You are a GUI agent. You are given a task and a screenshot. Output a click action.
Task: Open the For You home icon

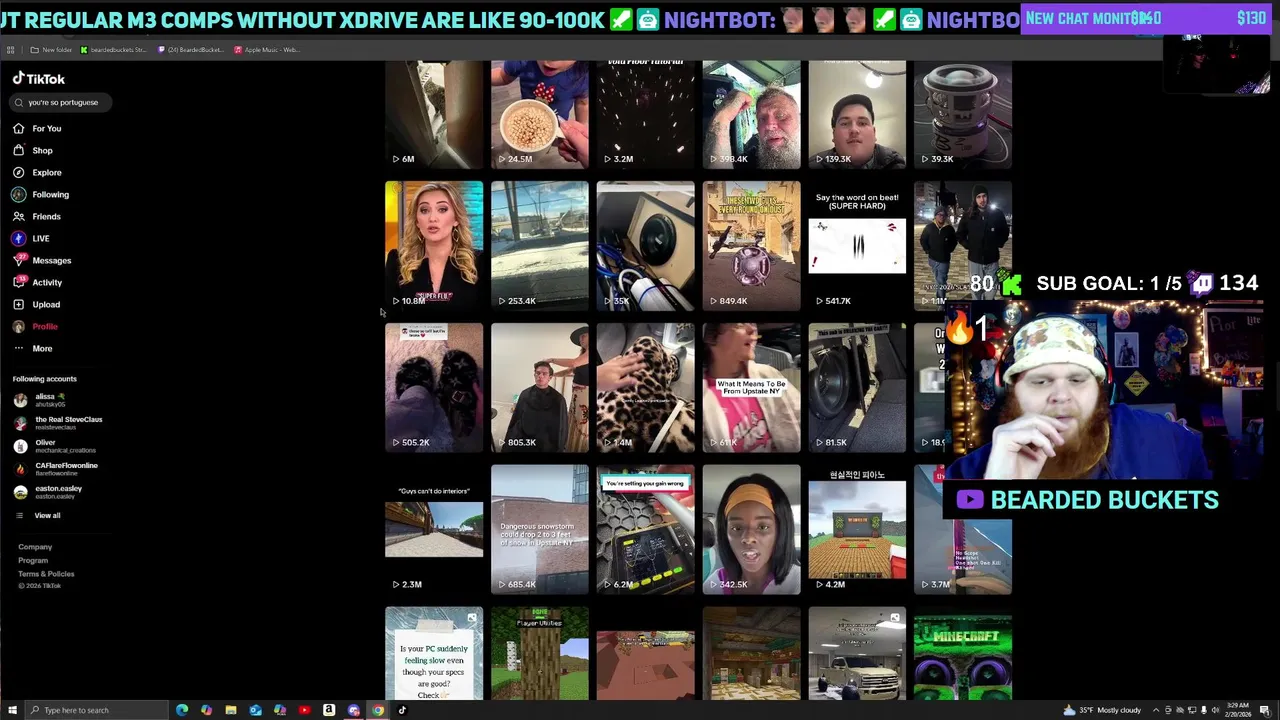click(x=18, y=128)
